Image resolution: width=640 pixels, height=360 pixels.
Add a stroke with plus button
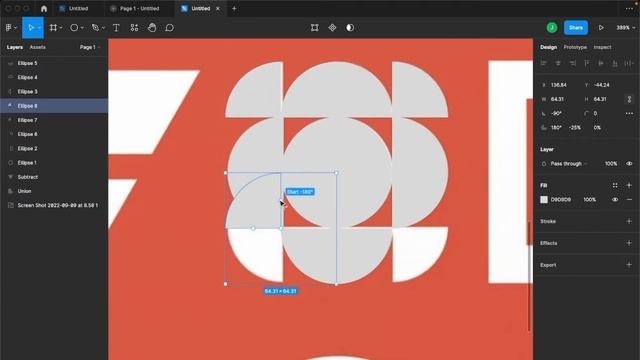[629, 221]
